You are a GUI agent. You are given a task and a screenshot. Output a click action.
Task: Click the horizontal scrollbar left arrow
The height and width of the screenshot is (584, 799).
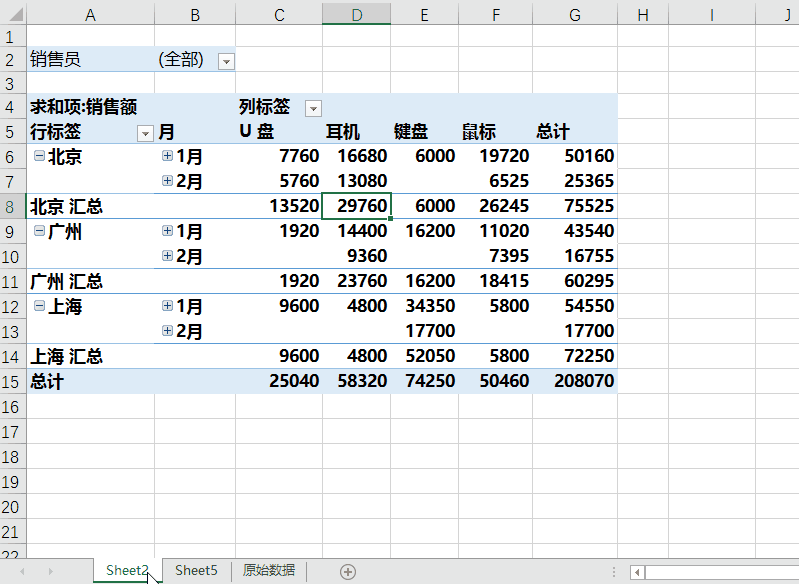pyautogui.click(x=637, y=572)
